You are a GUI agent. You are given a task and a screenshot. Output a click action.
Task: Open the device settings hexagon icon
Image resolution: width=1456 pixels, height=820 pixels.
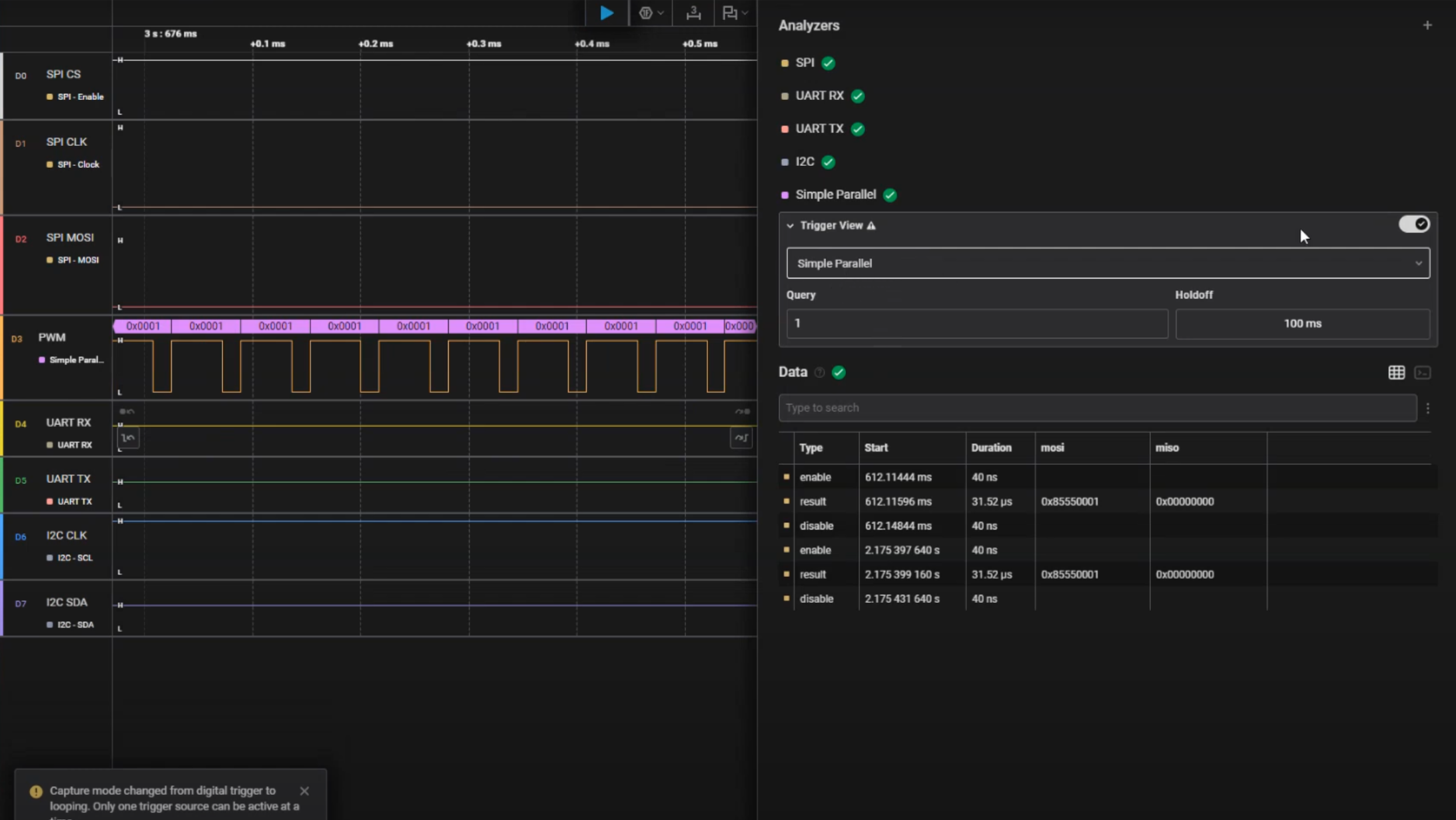[x=645, y=12]
